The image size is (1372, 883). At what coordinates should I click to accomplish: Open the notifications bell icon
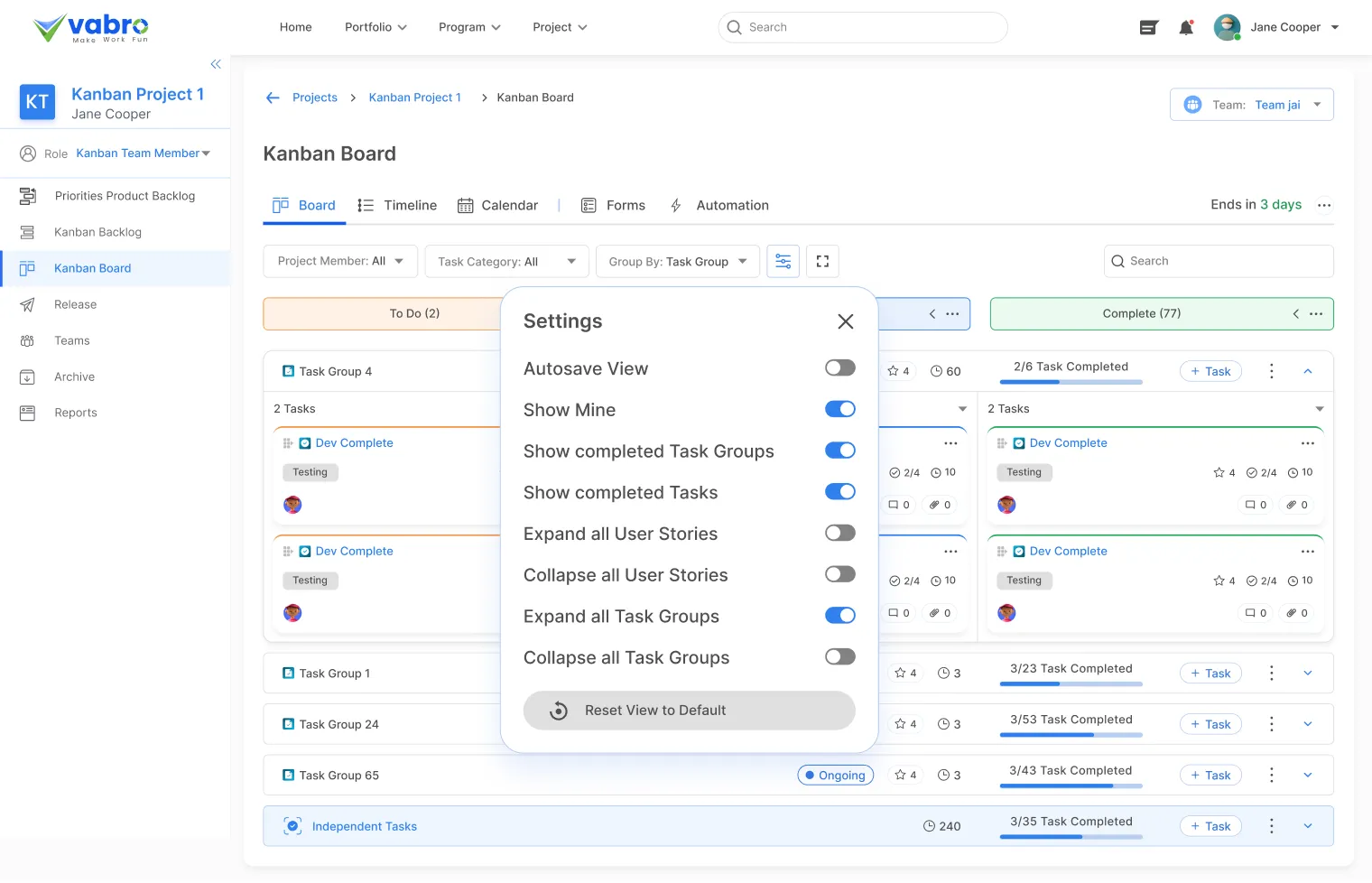[1186, 28]
